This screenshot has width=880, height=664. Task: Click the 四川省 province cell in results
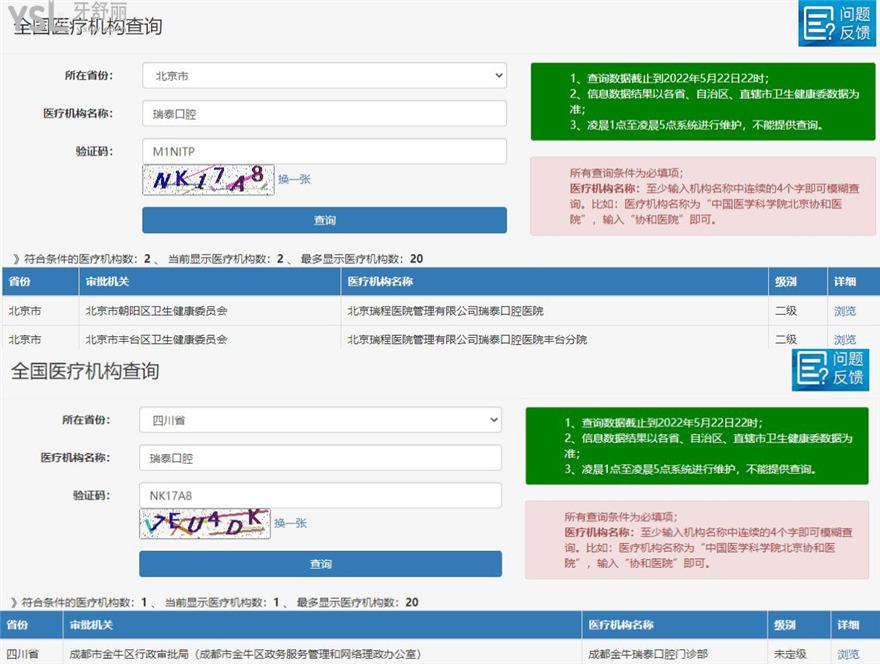(31, 653)
